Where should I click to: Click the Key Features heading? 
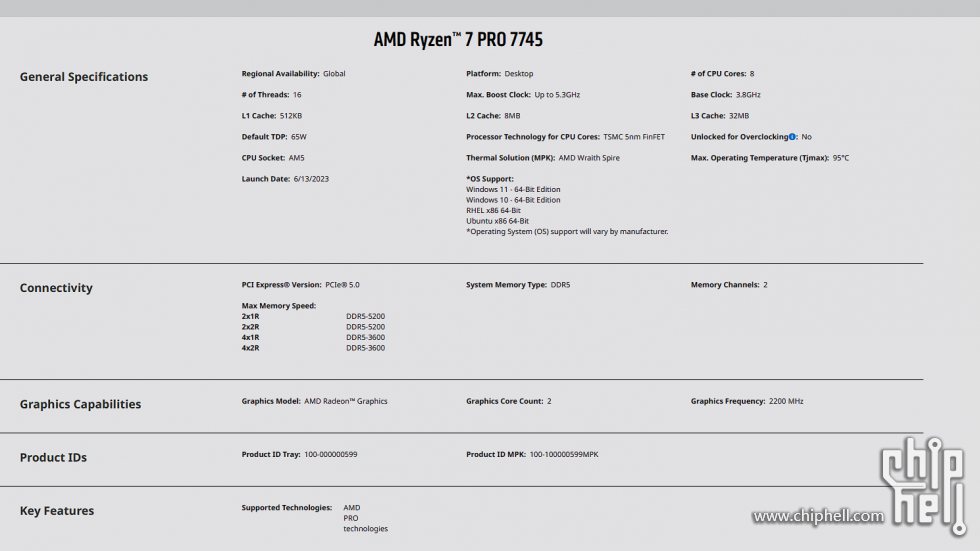tap(57, 510)
